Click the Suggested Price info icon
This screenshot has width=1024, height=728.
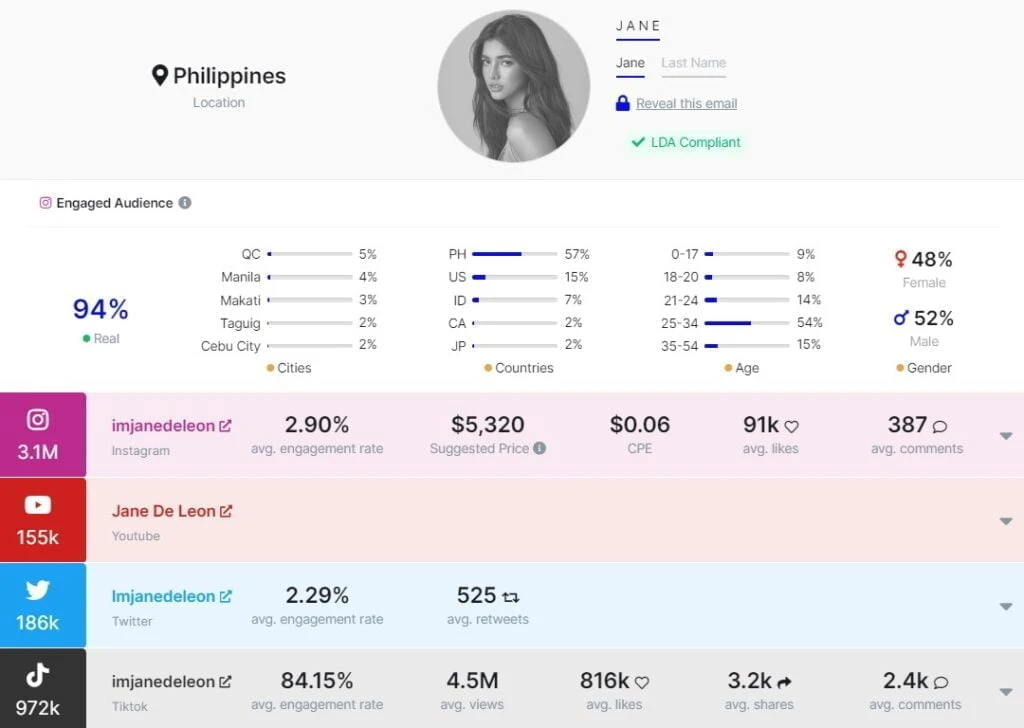(540, 448)
